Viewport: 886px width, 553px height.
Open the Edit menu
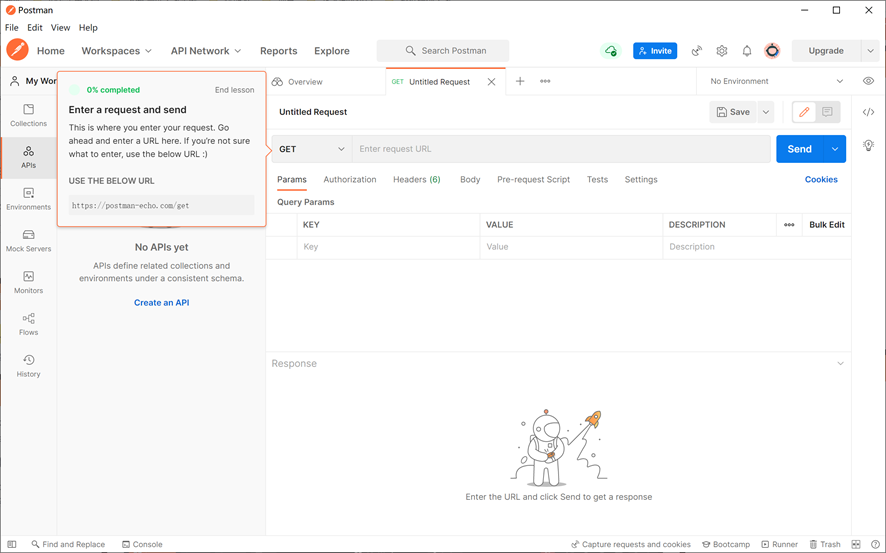pos(34,28)
